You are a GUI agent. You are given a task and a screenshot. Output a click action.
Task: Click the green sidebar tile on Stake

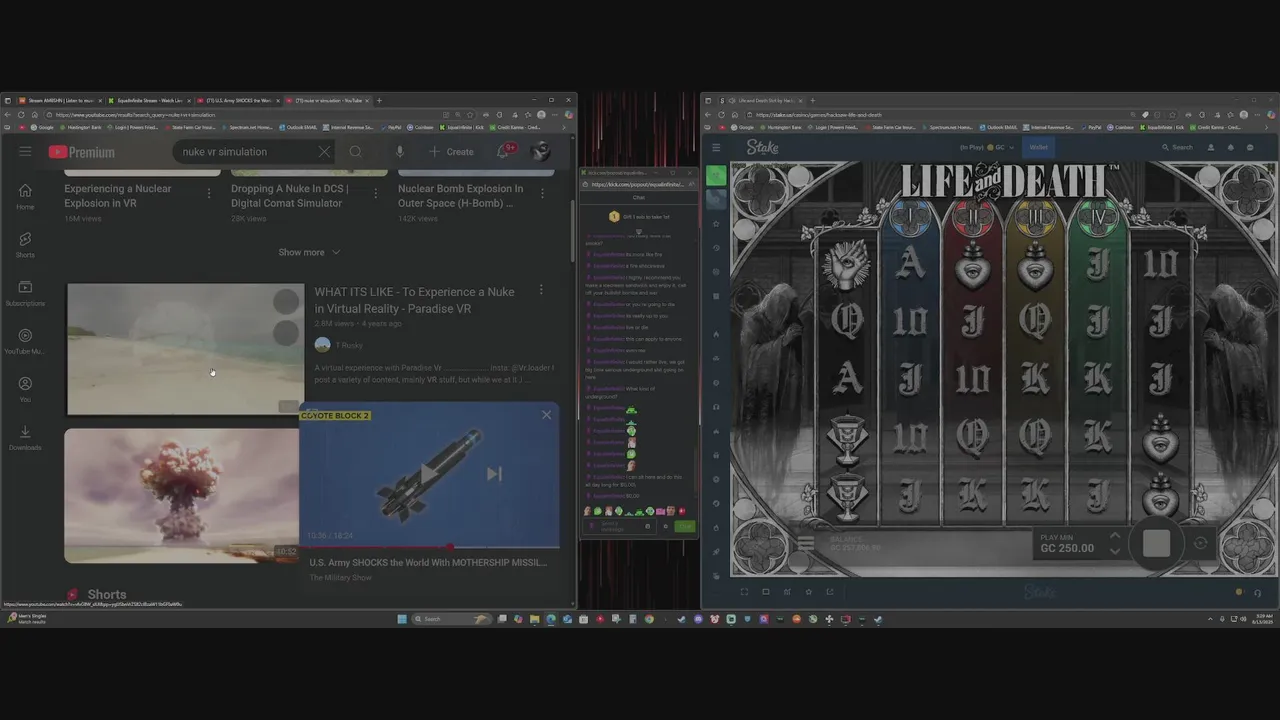pyautogui.click(x=716, y=175)
